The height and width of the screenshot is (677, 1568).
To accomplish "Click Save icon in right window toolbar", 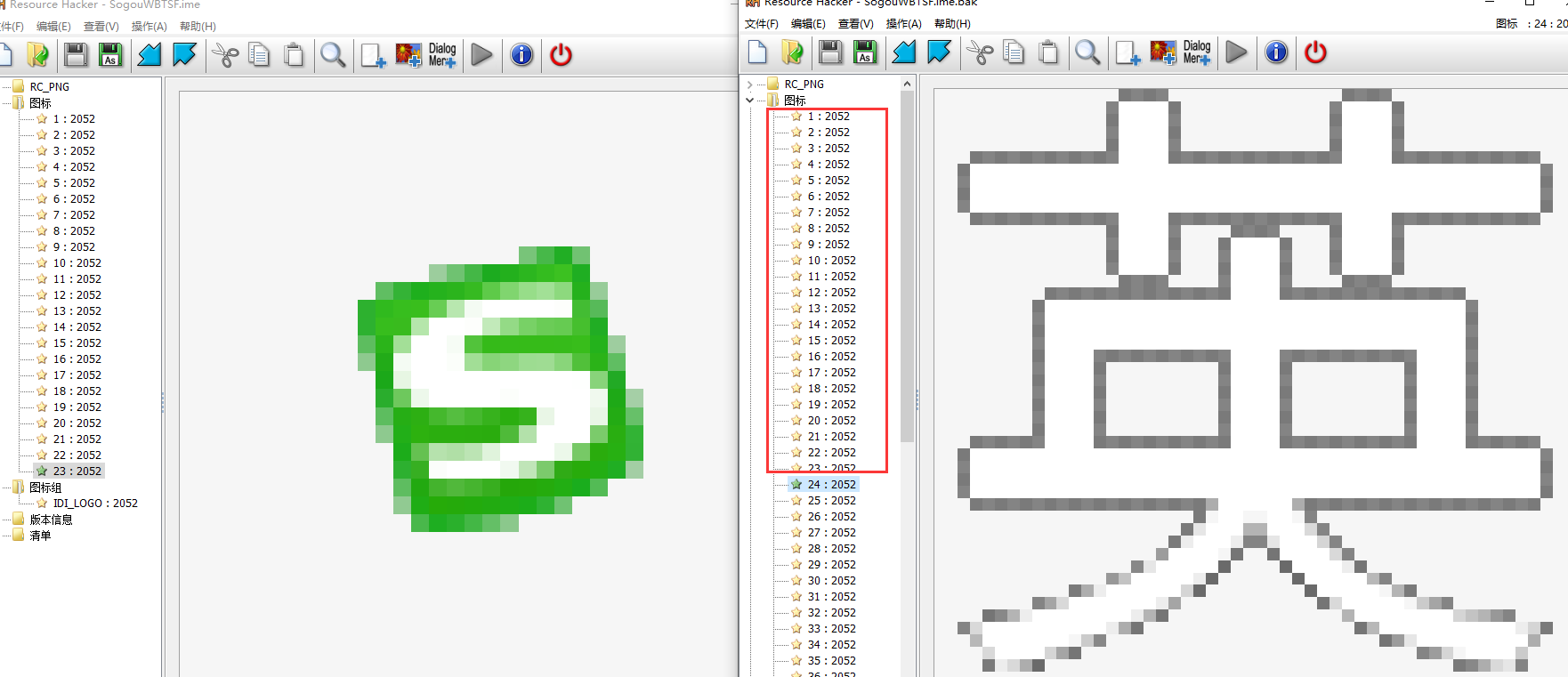I will [830, 52].
